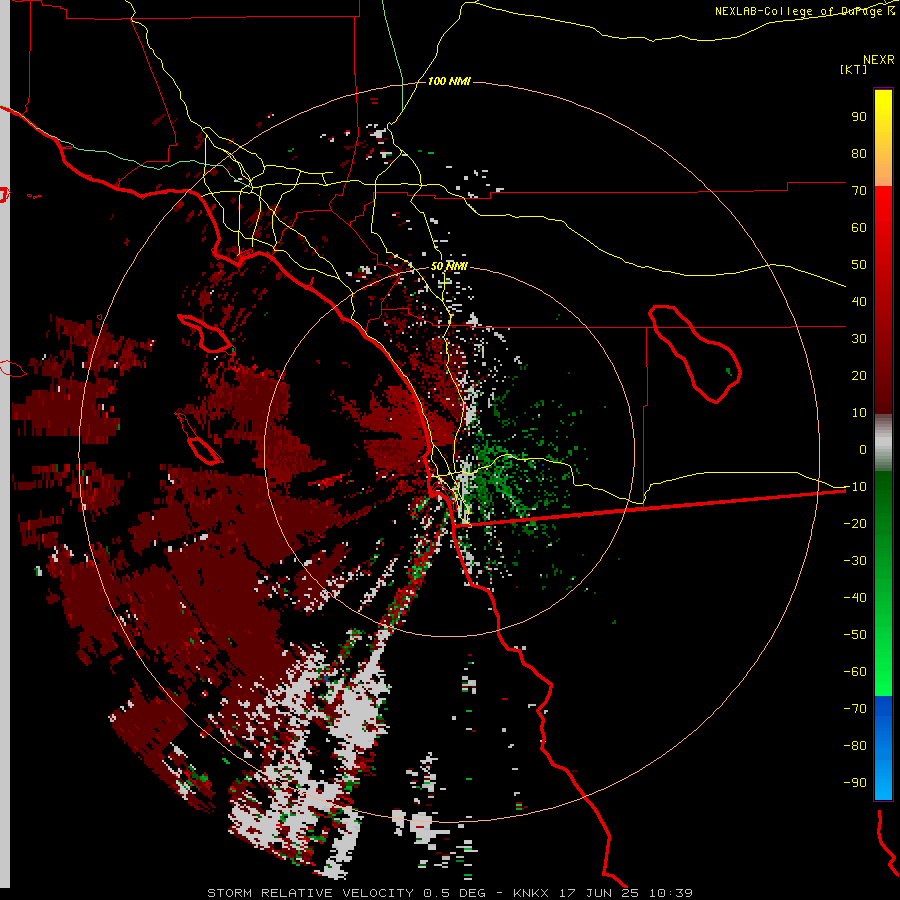
Task: Click the positive 90 scale label
Action: click(x=859, y=117)
